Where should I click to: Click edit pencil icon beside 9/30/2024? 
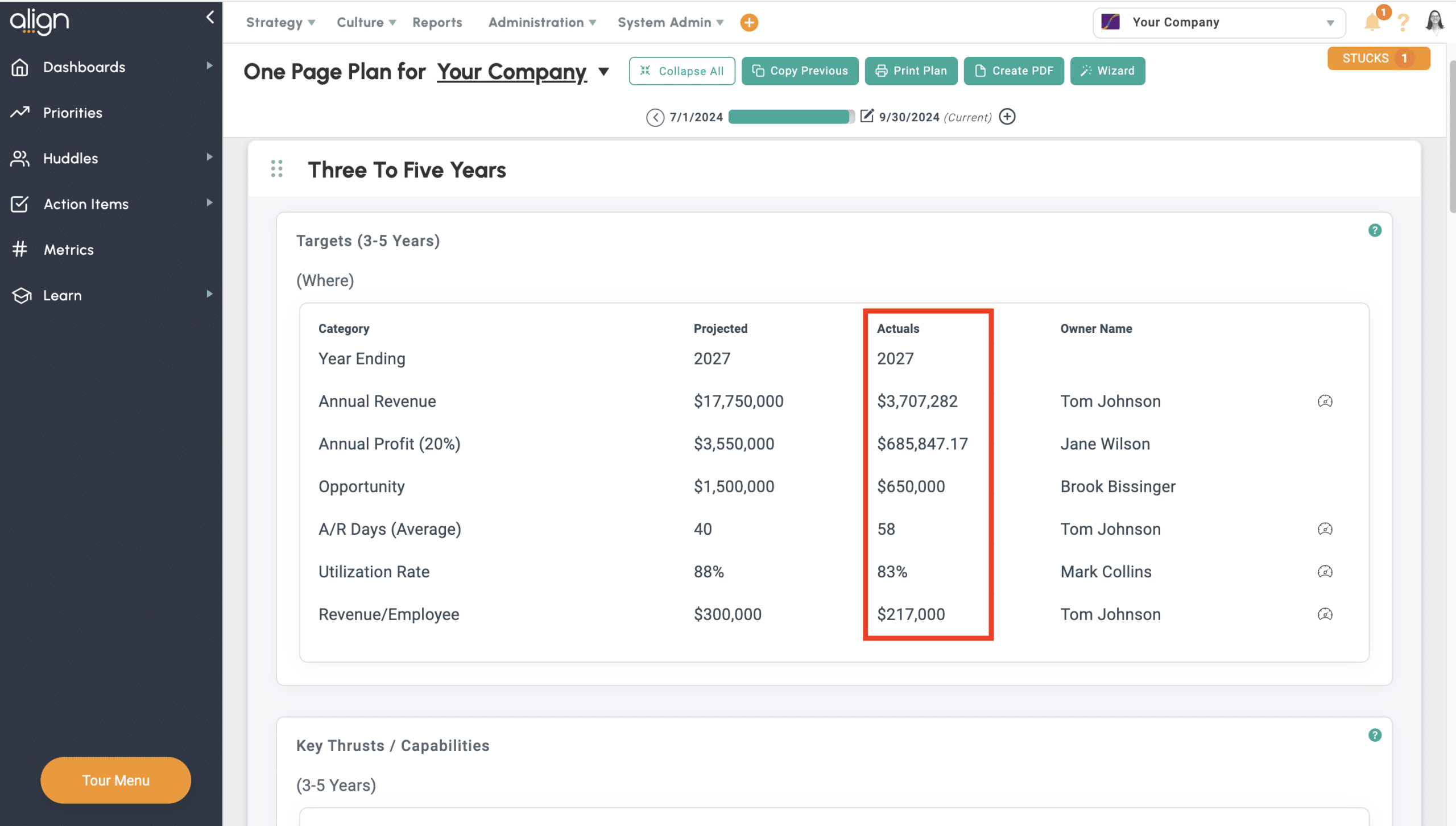[x=866, y=117]
